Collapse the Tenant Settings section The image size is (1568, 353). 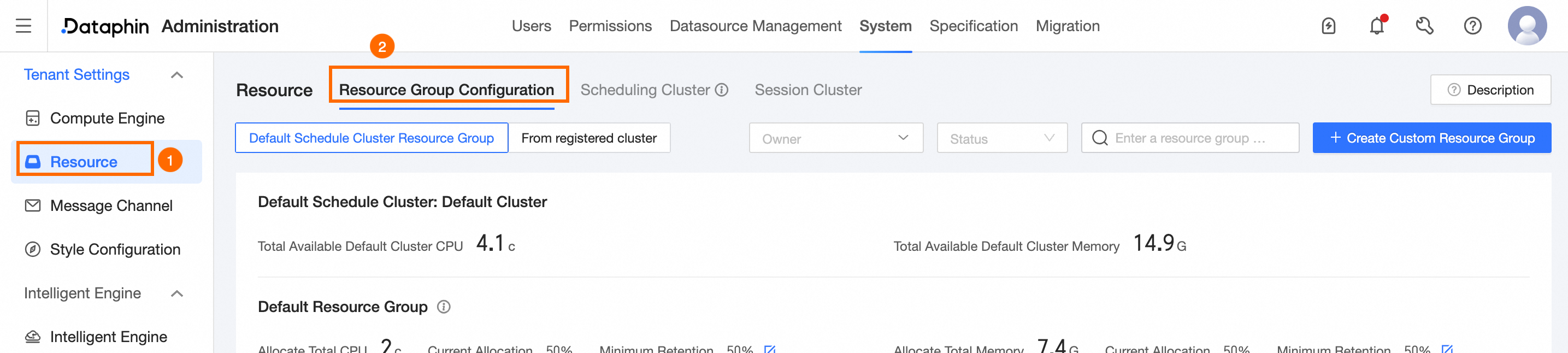click(x=176, y=75)
